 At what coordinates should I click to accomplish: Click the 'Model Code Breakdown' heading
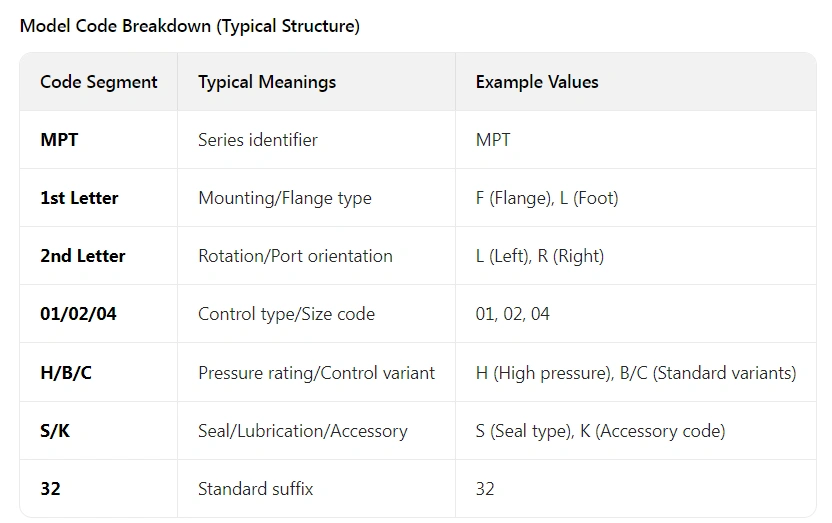pos(189,26)
